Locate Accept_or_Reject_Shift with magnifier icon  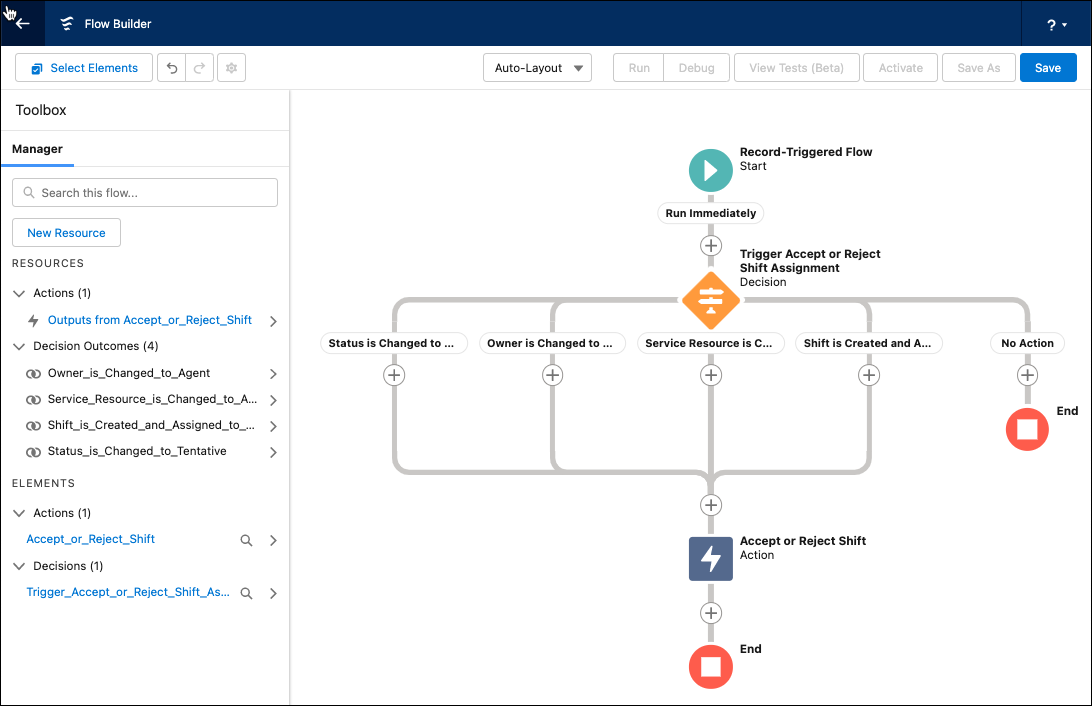(x=247, y=540)
